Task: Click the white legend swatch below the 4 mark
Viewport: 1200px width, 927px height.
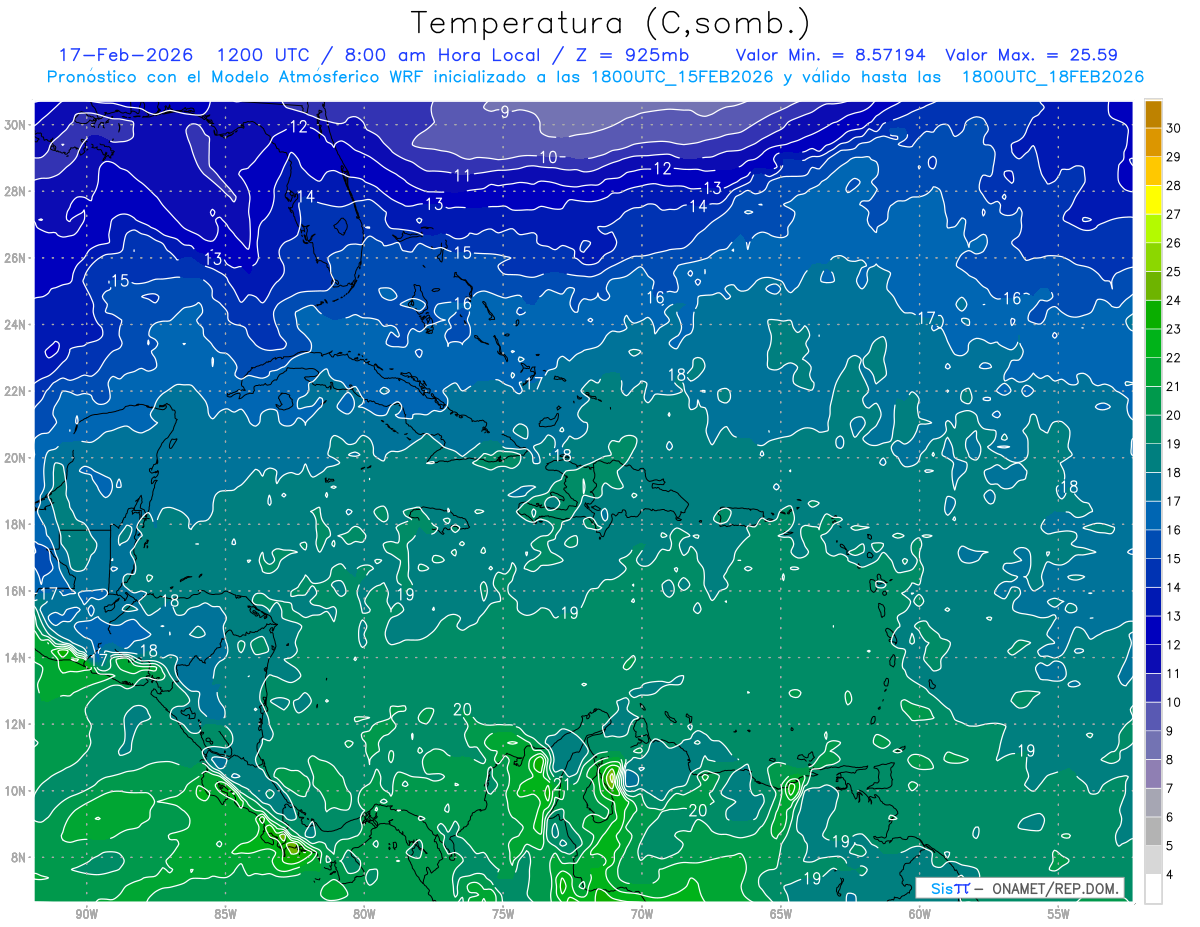Action: [1153, 889]
